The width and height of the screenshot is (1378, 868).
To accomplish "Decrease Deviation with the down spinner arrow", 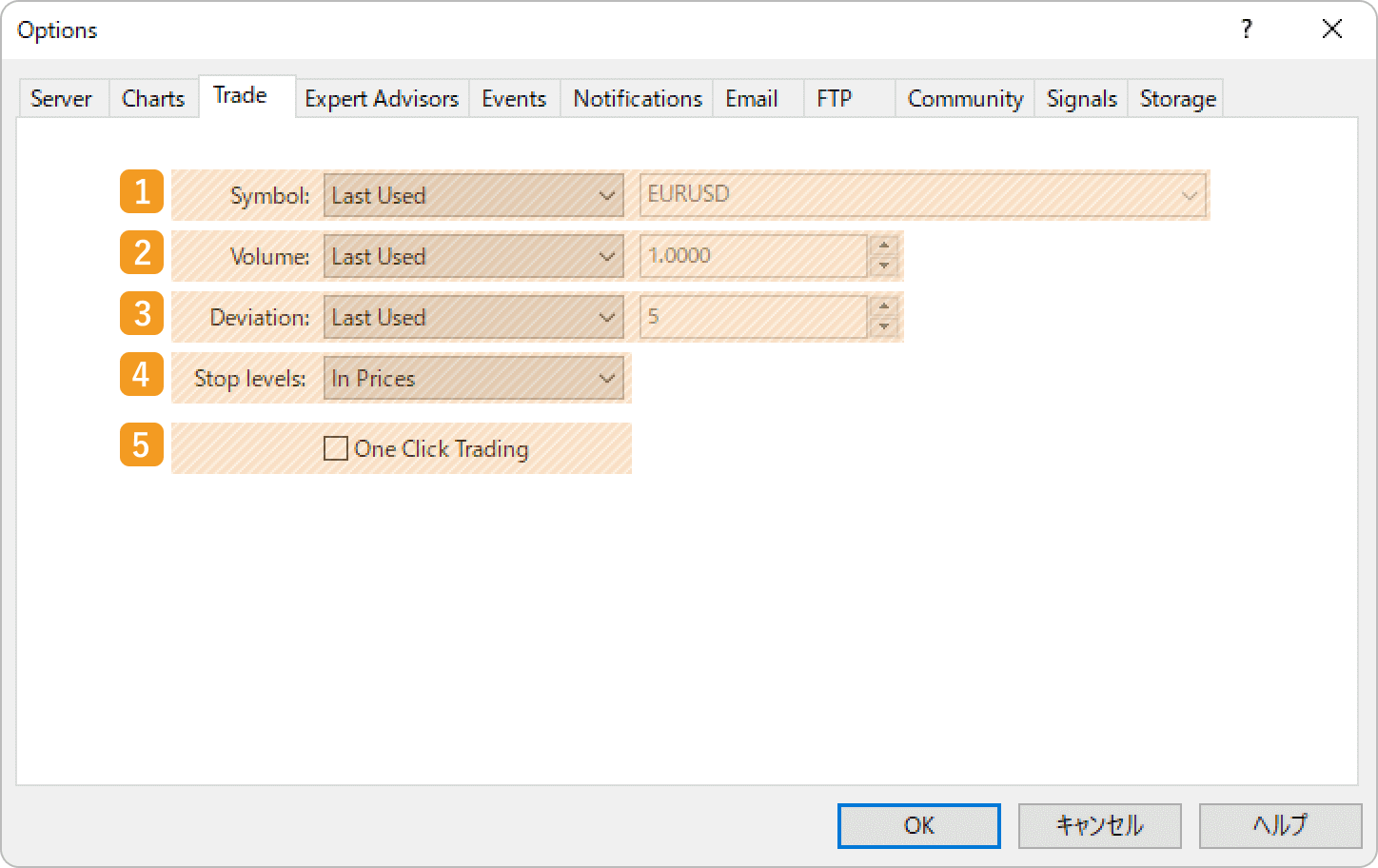I will (884, 327).
